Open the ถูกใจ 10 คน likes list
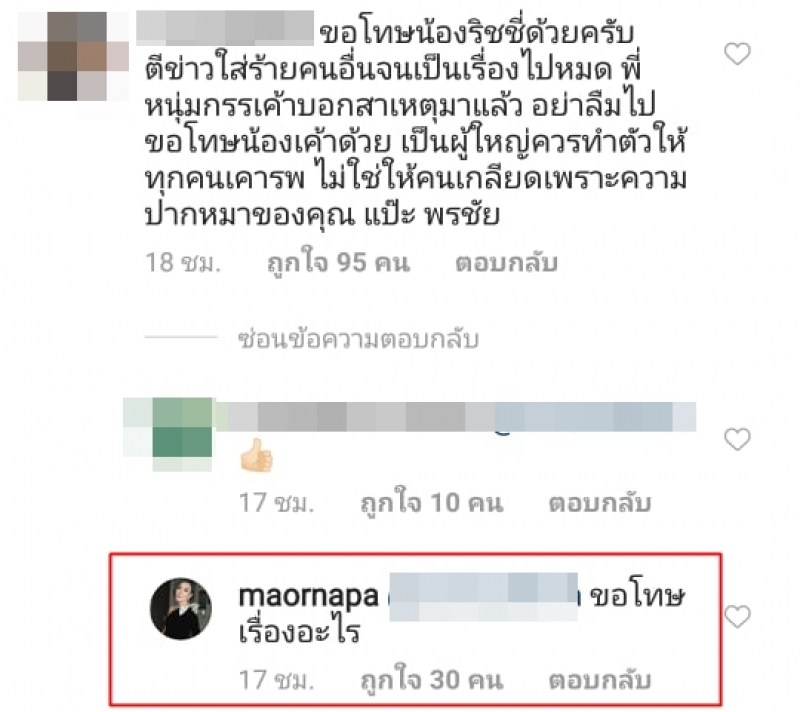The height and width of the screenshot is (712, 800). coord(432,503)
